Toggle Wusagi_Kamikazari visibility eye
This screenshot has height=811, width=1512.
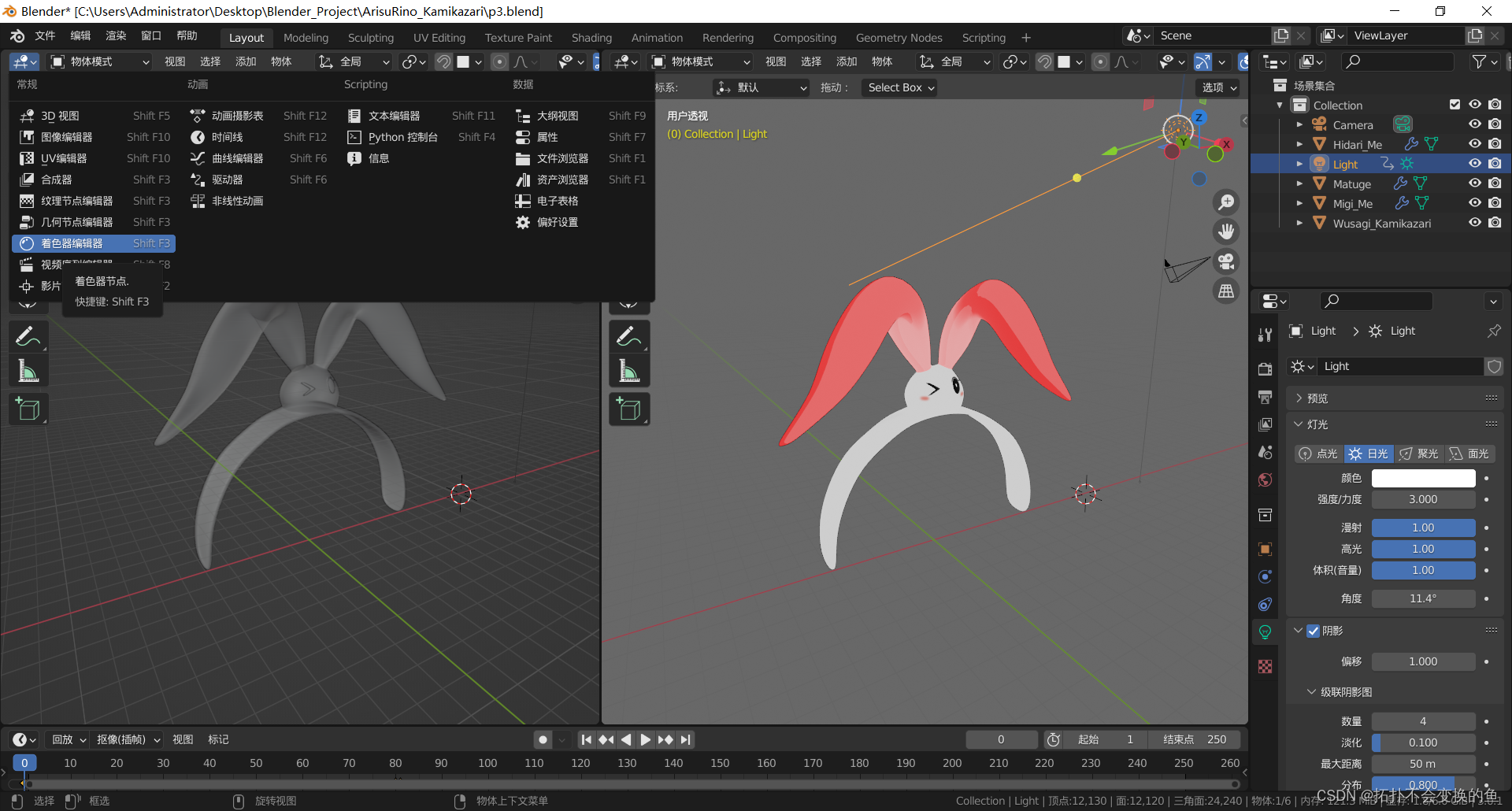(1475, 223)
